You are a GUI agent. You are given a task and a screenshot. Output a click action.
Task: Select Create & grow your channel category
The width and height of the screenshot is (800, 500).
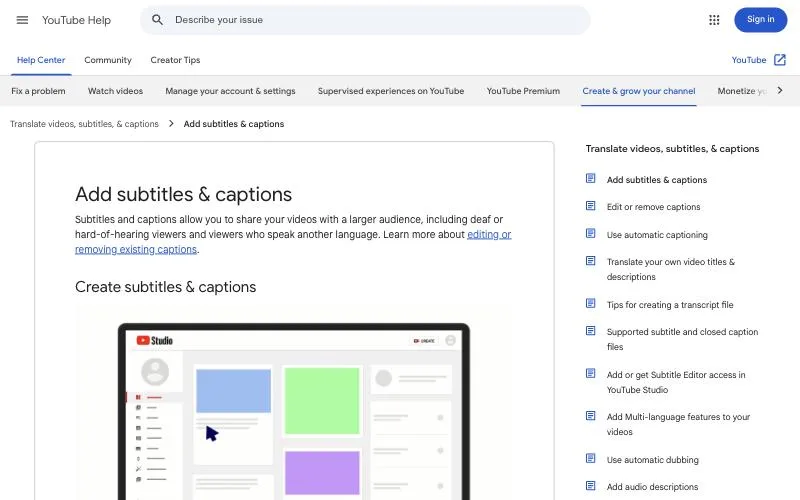(x=639, y=91)
